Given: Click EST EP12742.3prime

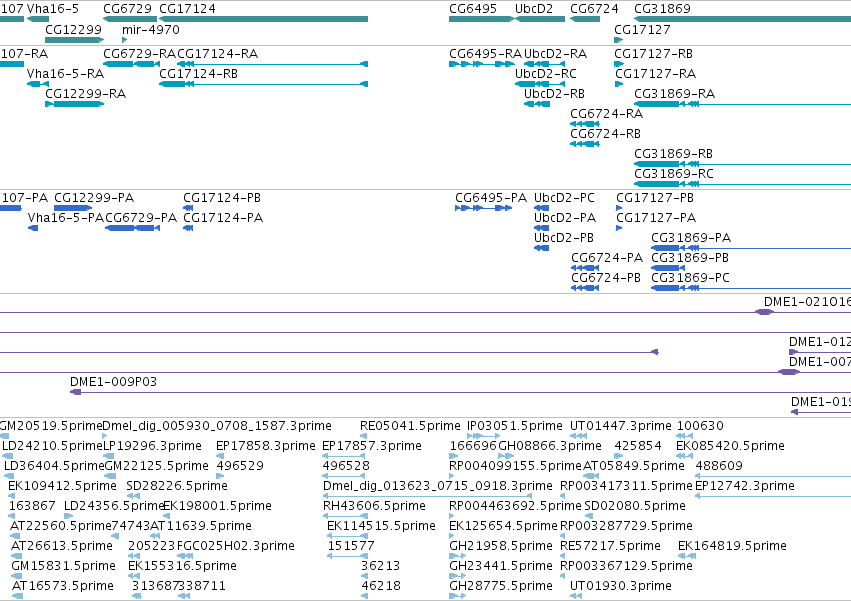Looking at the screenshot, I should click(x=773, y=496).
